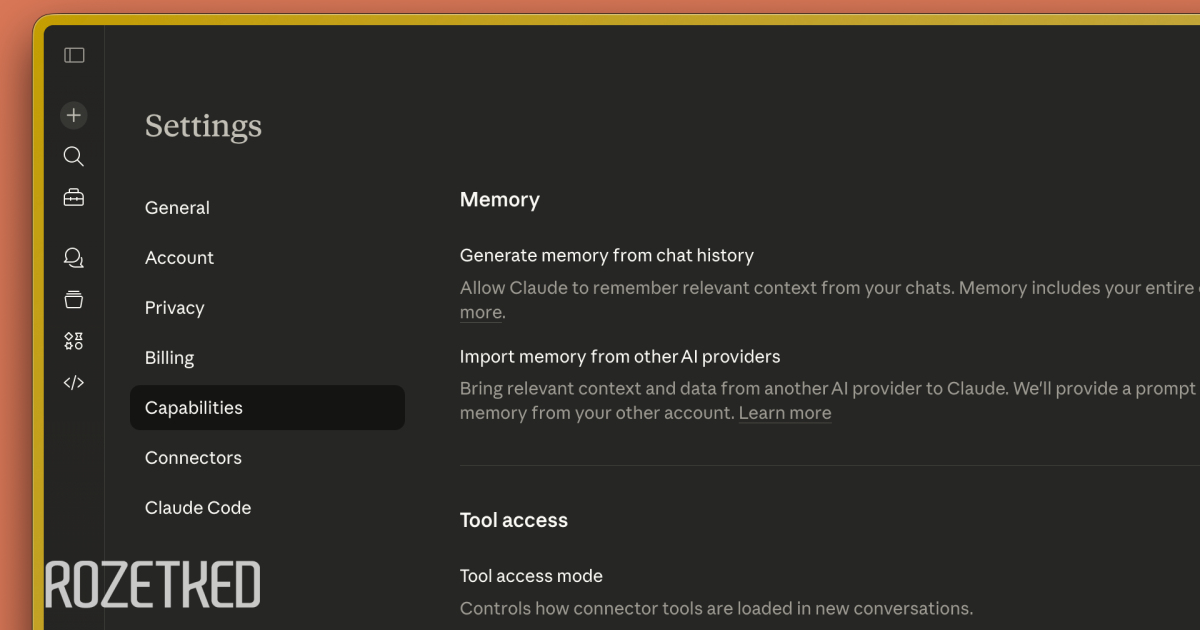Click 'Learn more' link about importing memory

click(x=785, y=413)
